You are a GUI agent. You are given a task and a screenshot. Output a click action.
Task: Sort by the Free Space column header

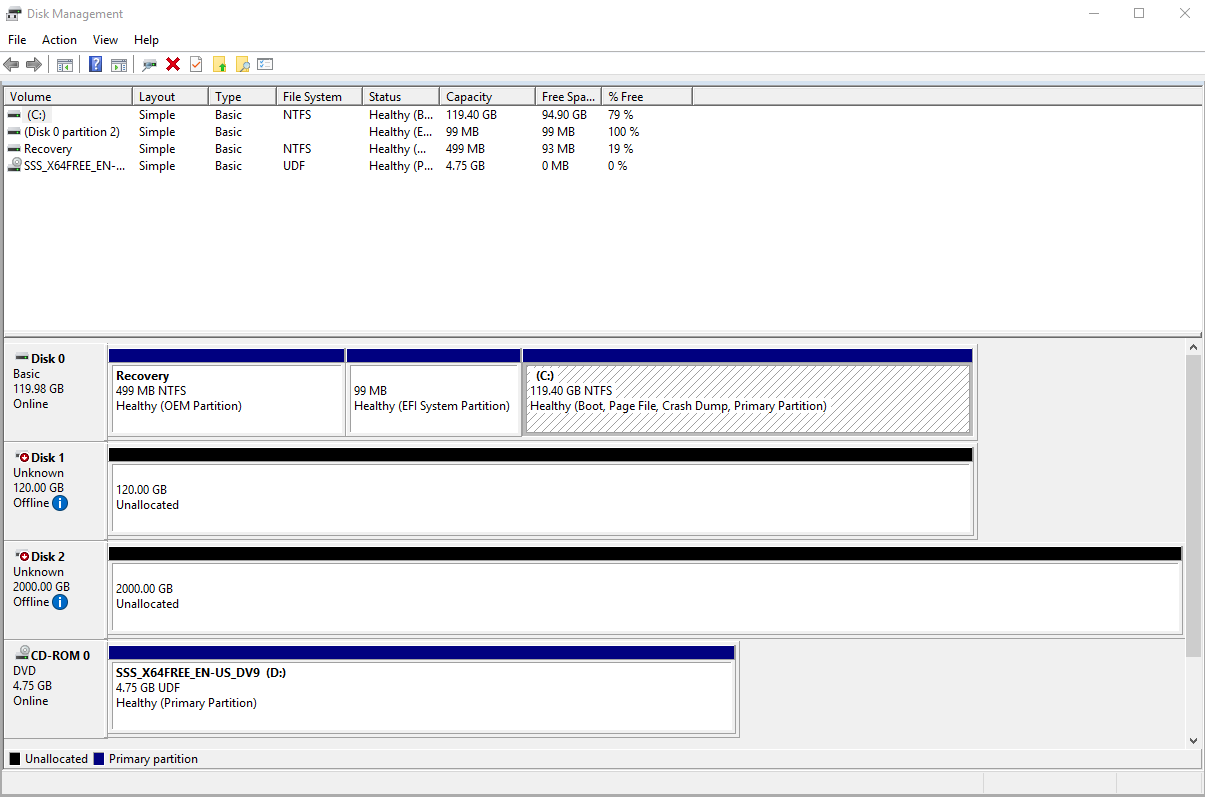[x=568, y=97]
